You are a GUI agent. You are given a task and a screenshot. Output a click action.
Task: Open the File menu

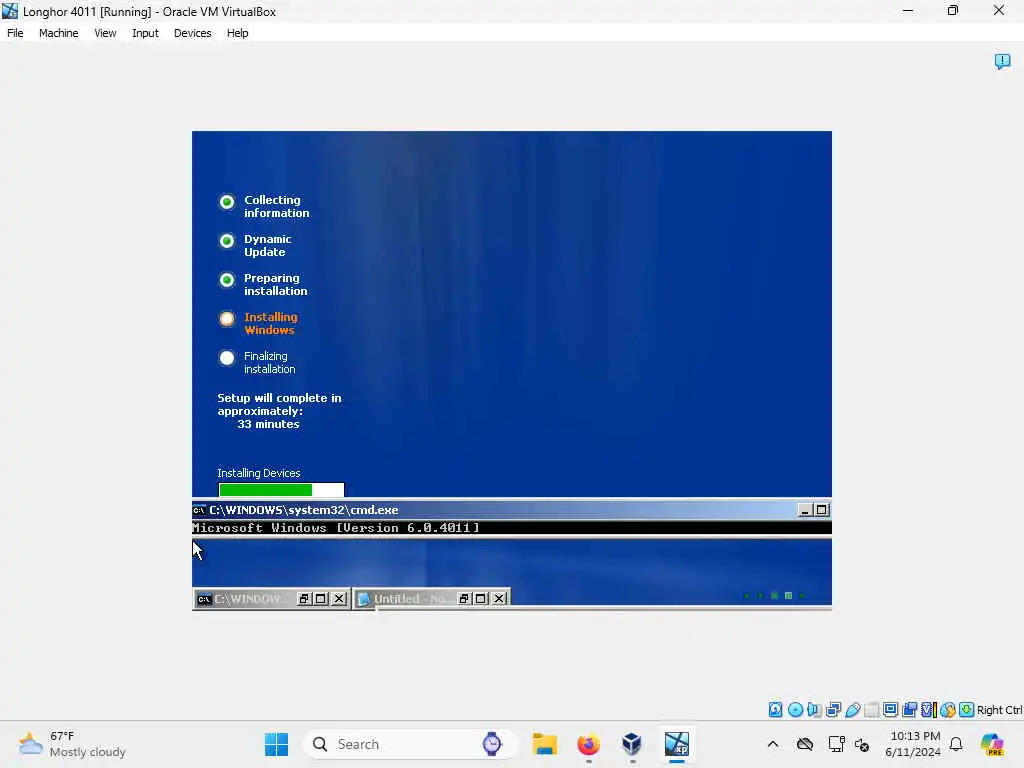click(x=15, y=33)
